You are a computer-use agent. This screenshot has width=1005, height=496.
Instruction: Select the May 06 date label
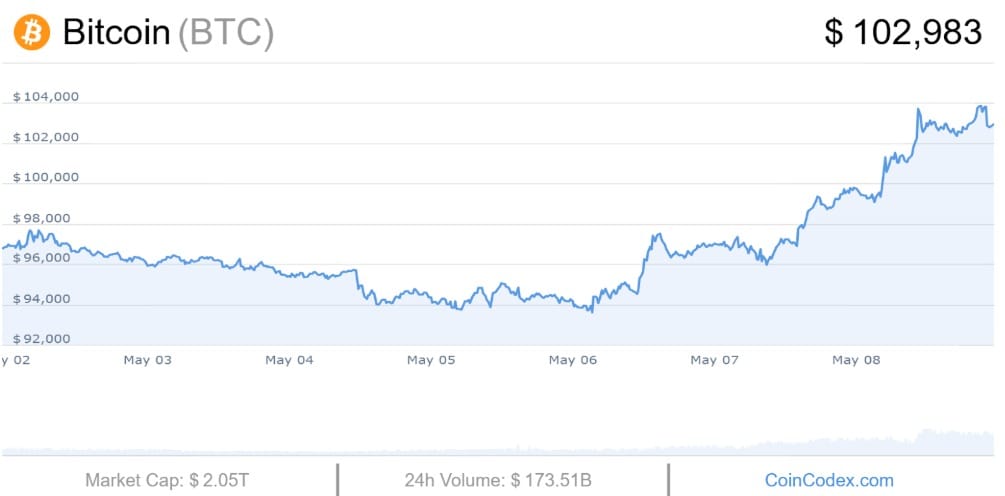pos(572,360)
